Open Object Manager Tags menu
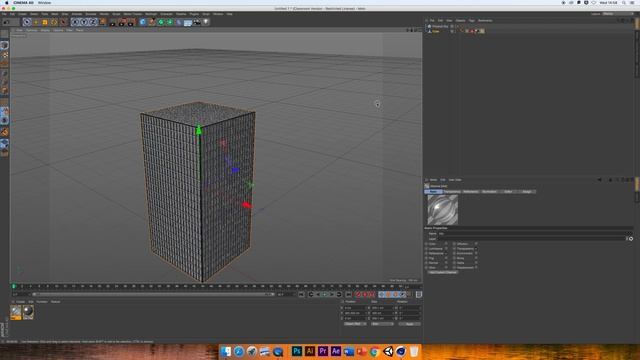This screenshot has height=360, width=640. coord(471,20)
